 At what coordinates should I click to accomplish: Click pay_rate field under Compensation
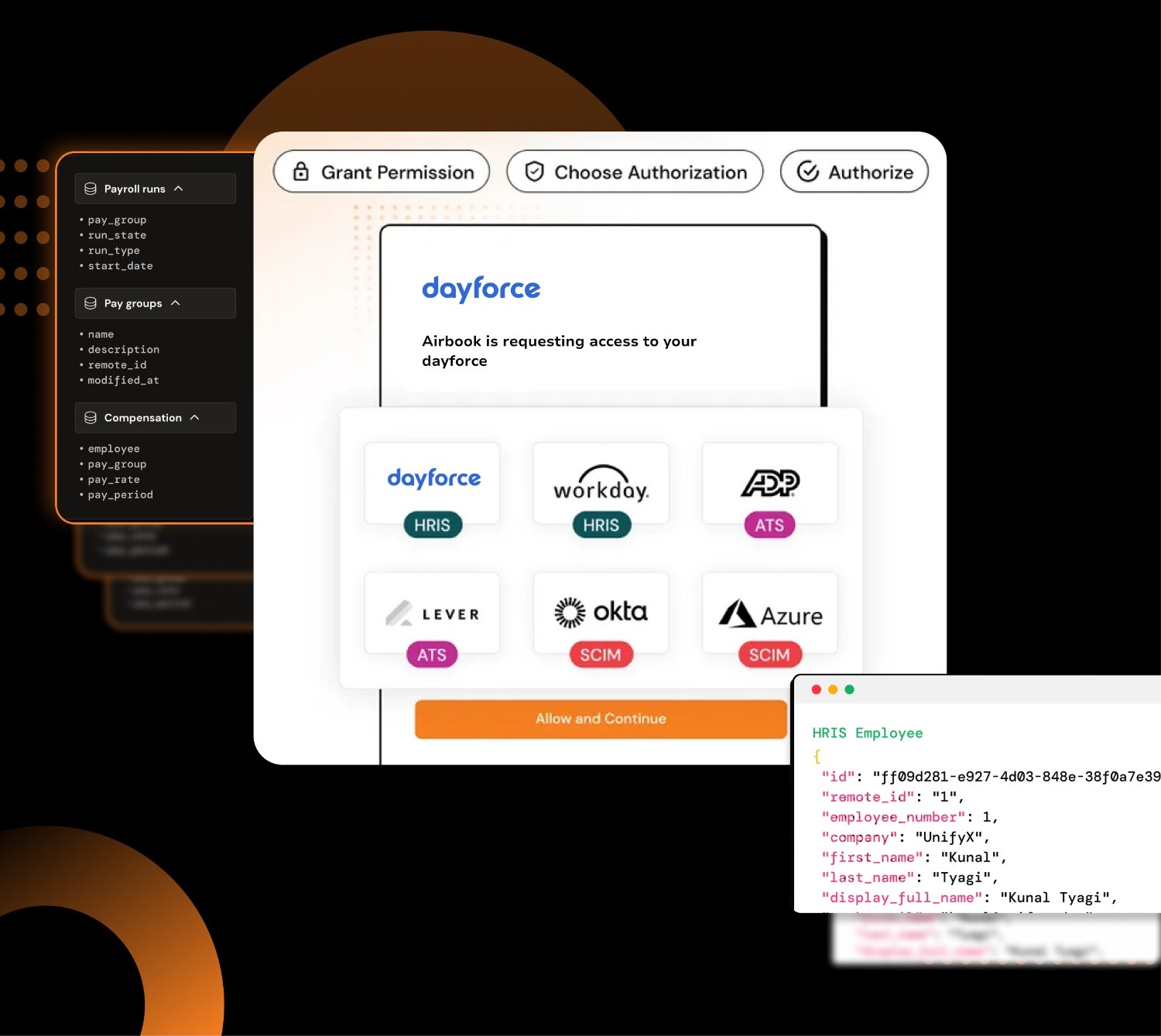click(114, 480)
